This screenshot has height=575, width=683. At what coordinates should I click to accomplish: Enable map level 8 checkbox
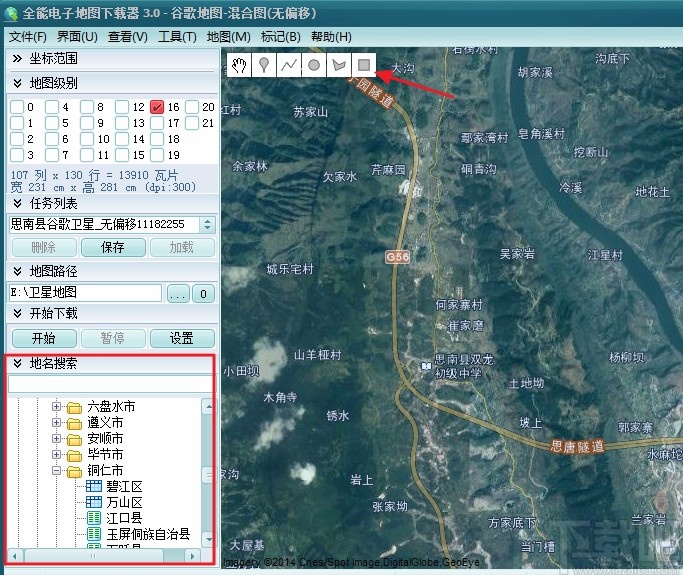coord(87,107)
